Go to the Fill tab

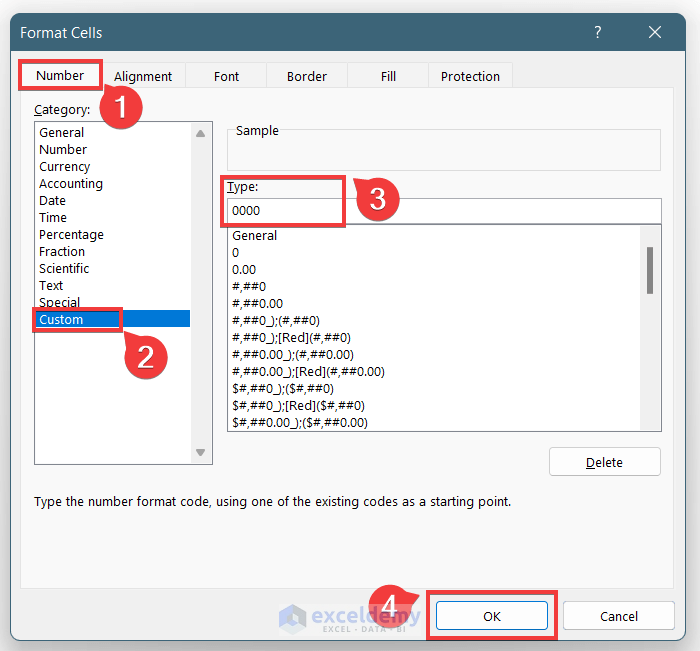[x=388, y=76]
